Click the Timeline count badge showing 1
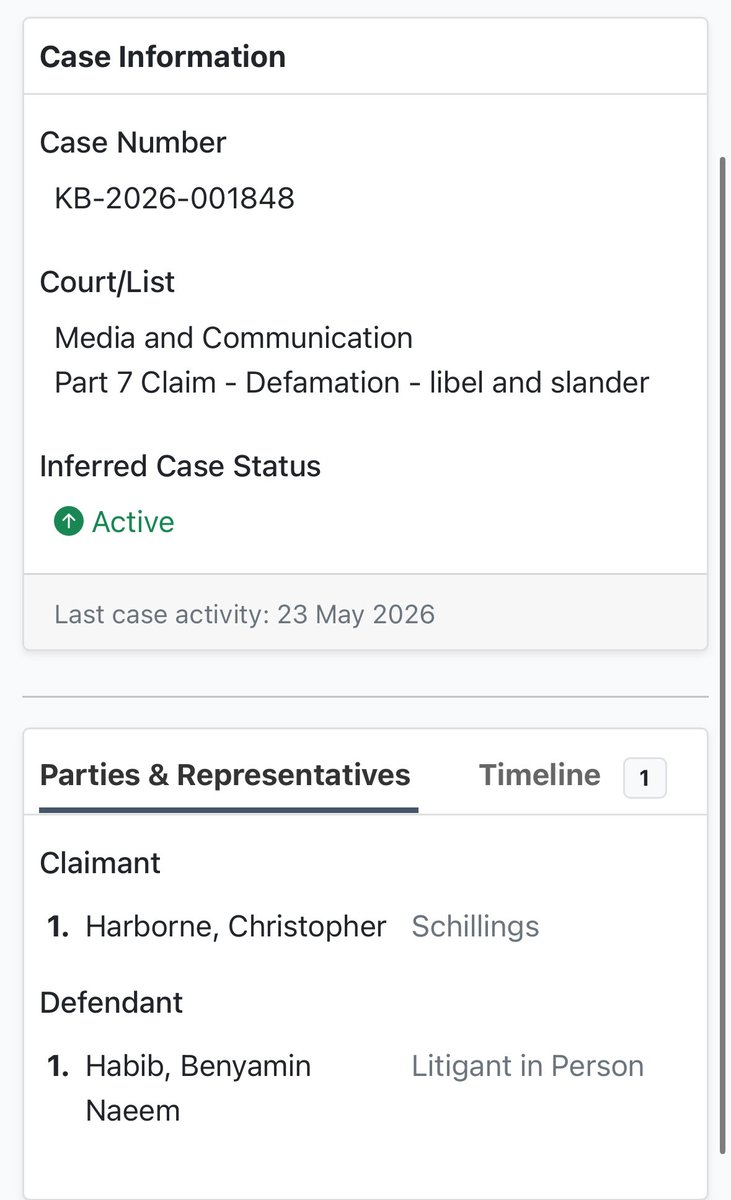The width and height of the screenshot is (731, 1200). click(645, 778)
